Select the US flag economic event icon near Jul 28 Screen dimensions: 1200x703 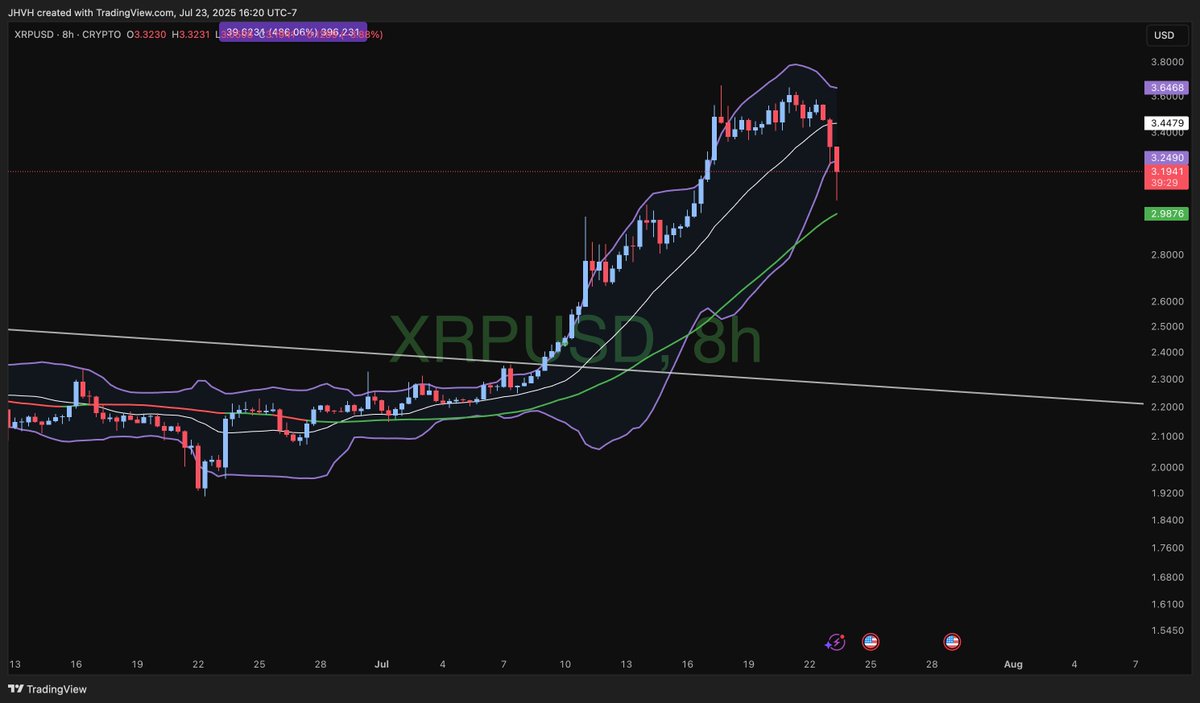point(950,642)
